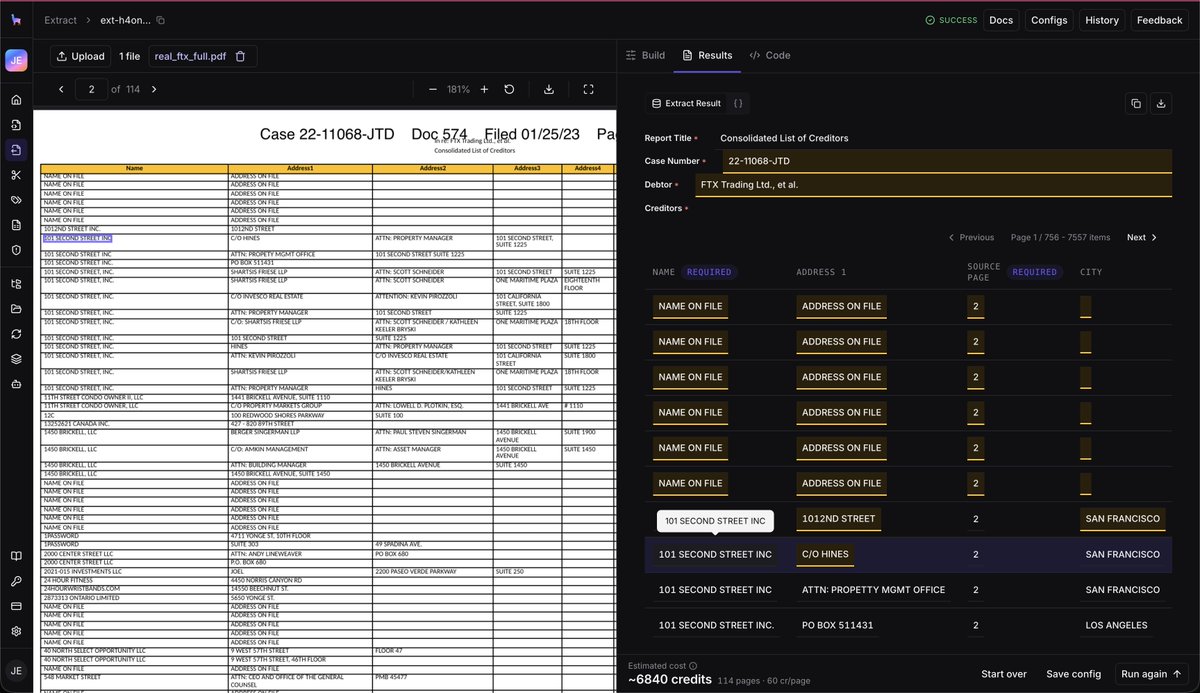1200x693 pixels.
Task: Open the JE avatar at sidebar bottom
Action: pos(16,671)
